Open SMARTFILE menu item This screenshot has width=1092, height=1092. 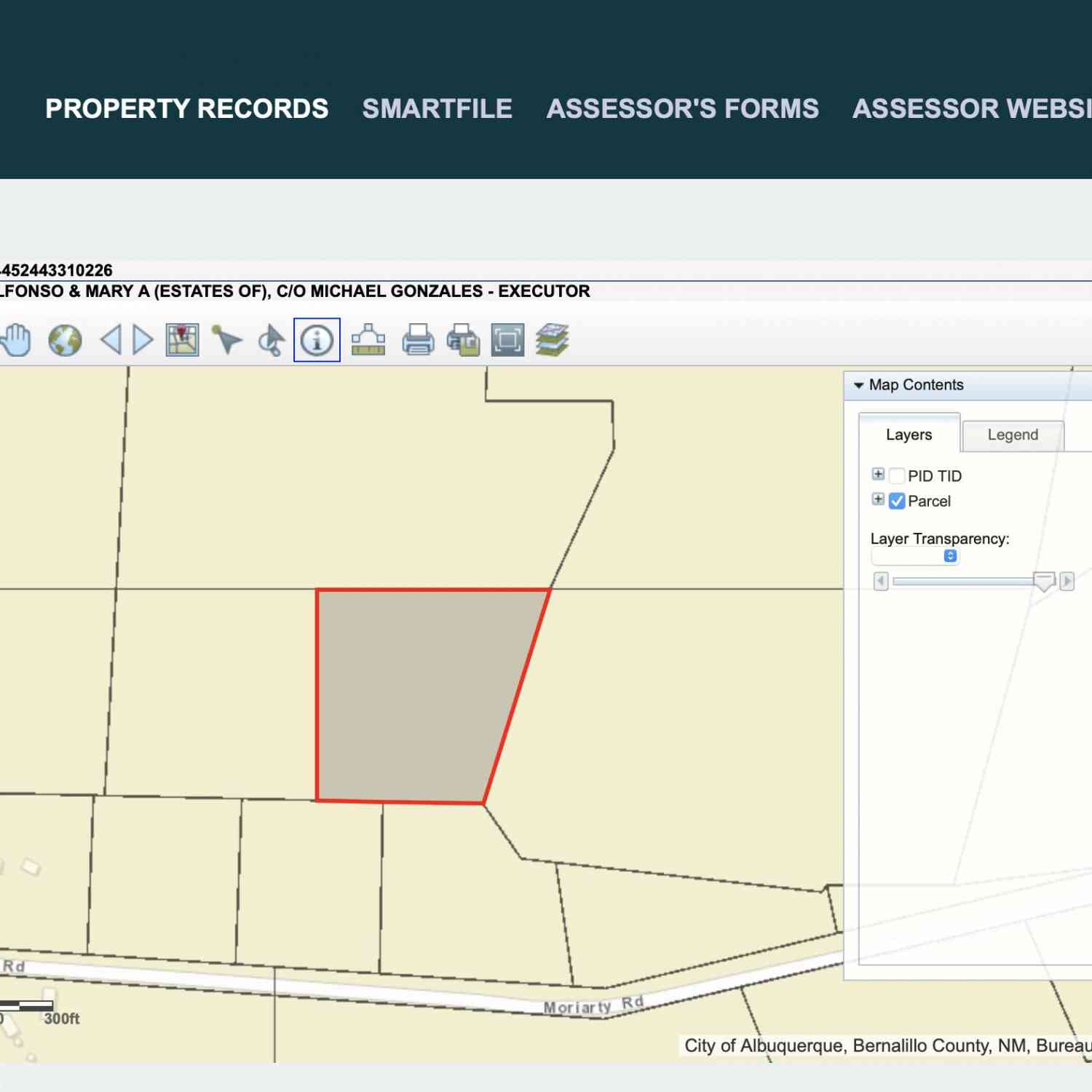(438, 108)
